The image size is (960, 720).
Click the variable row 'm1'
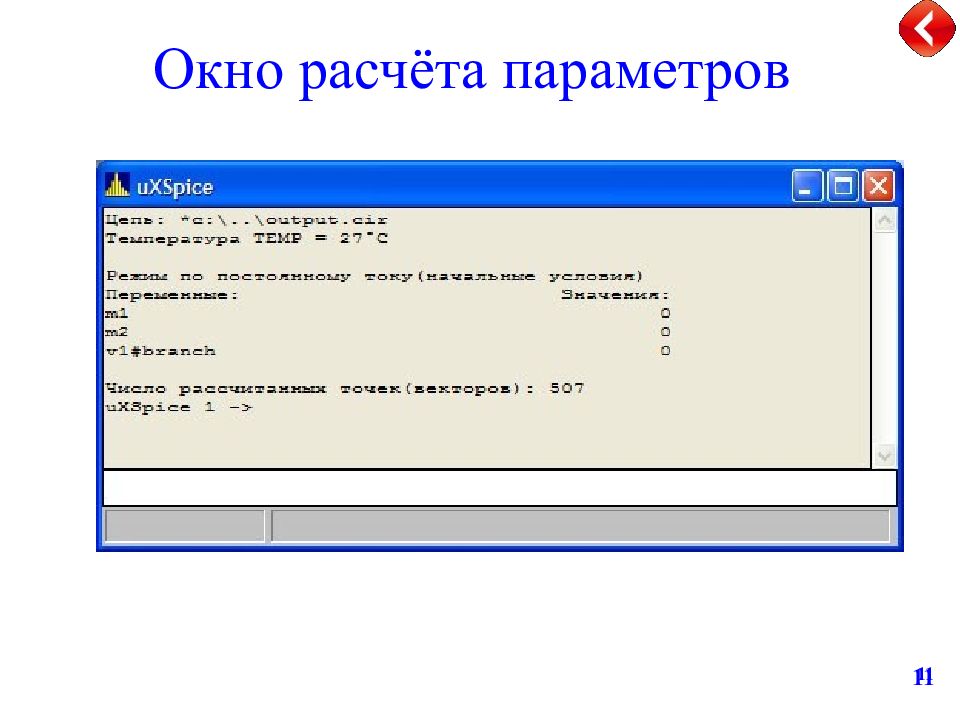click(388, 313)
